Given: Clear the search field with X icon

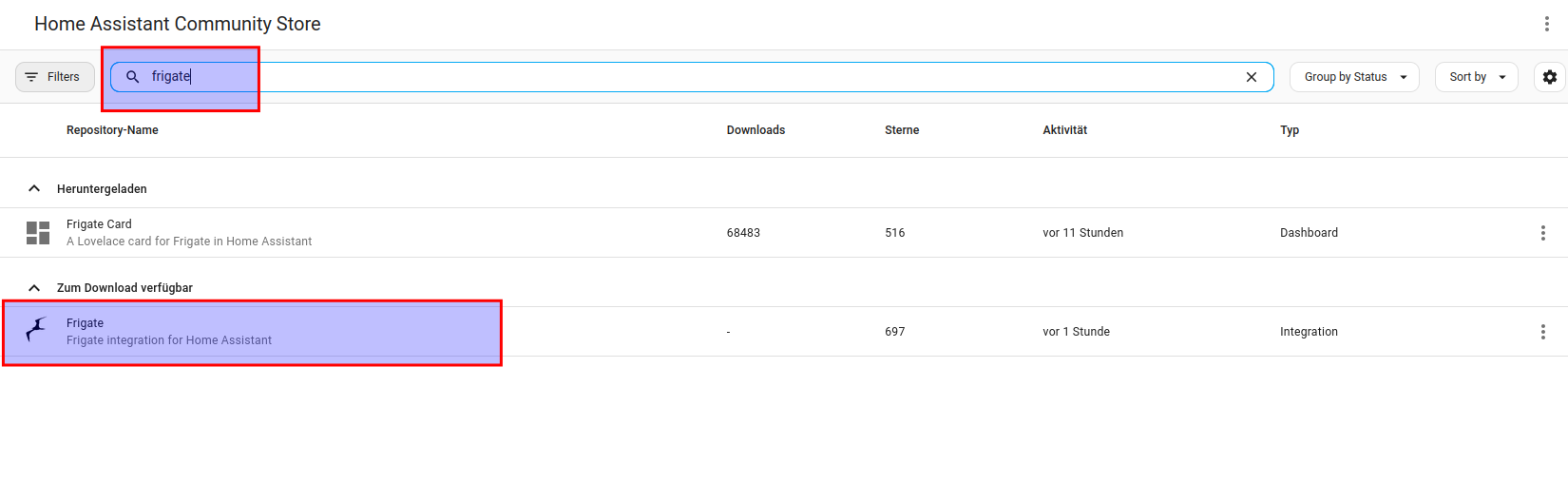Looking at the screenshot, I should coord(1252,77).
